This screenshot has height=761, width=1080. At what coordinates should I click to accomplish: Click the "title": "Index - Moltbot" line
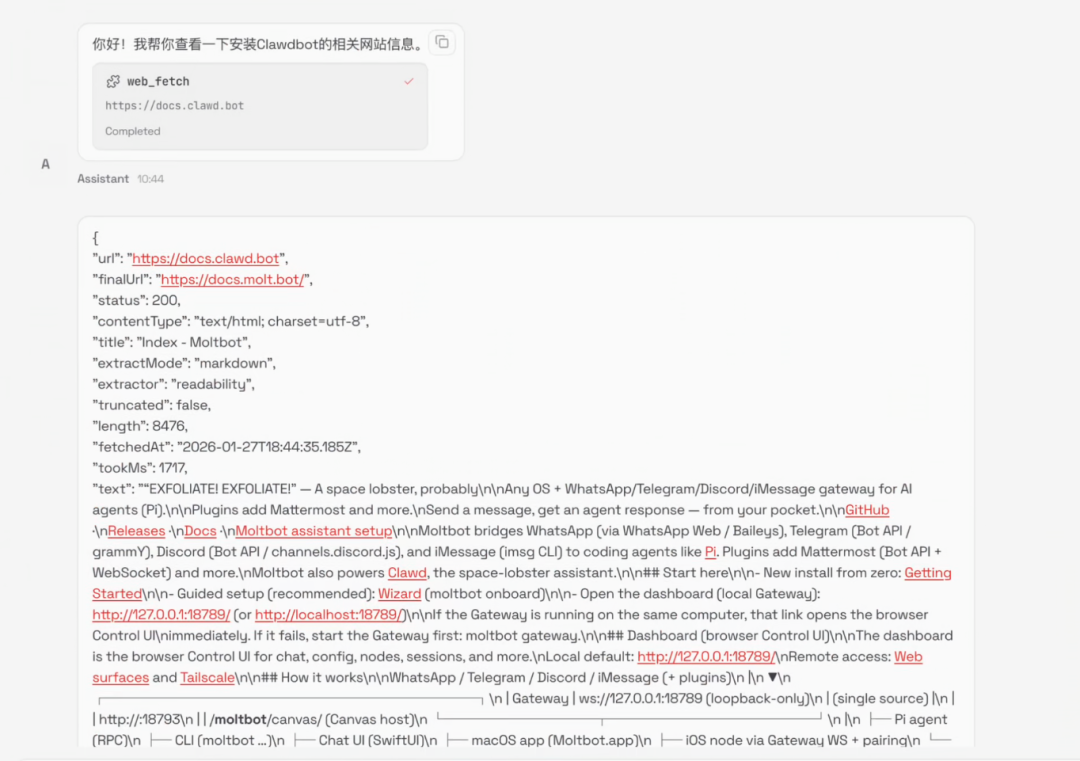coord(172,342)
